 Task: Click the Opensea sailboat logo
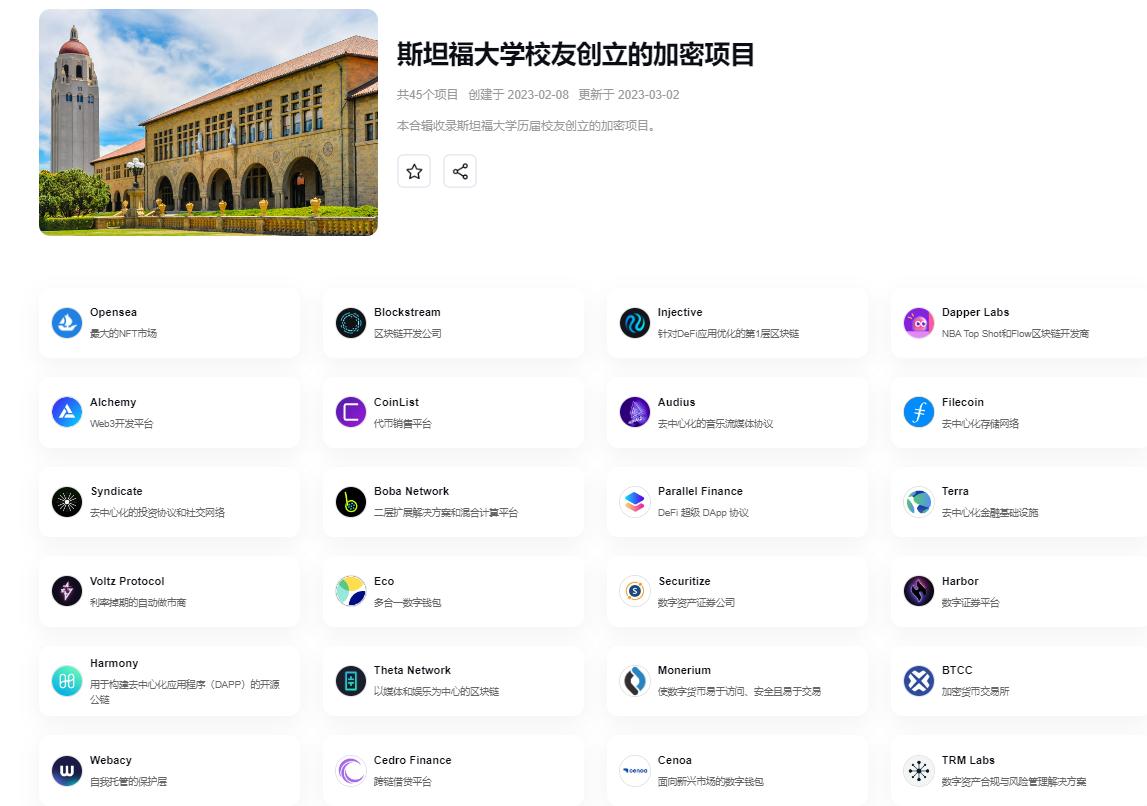click(x=67, y=323)
